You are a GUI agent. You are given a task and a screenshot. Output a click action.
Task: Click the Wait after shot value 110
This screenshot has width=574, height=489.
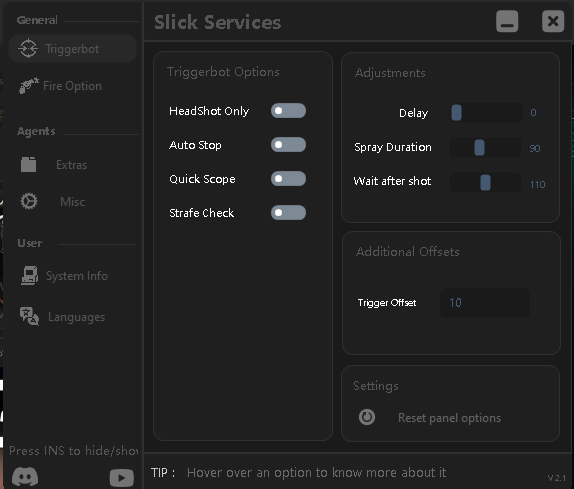coord(538,184)
